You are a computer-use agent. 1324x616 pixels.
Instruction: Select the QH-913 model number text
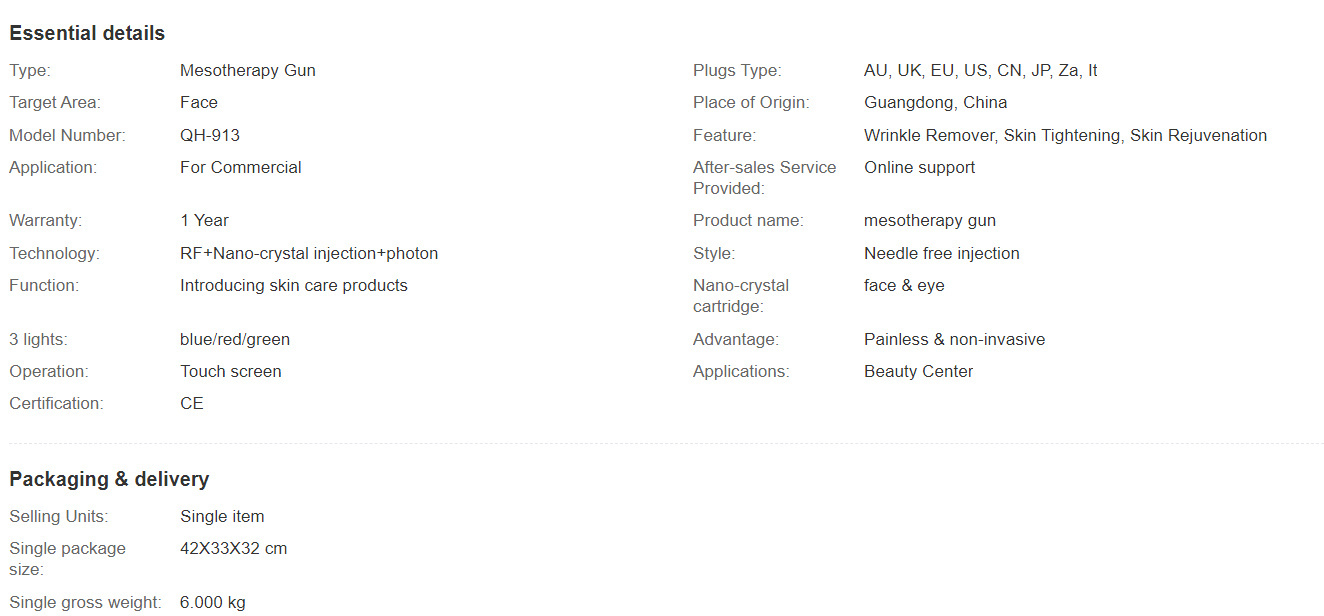click(210, 135)
